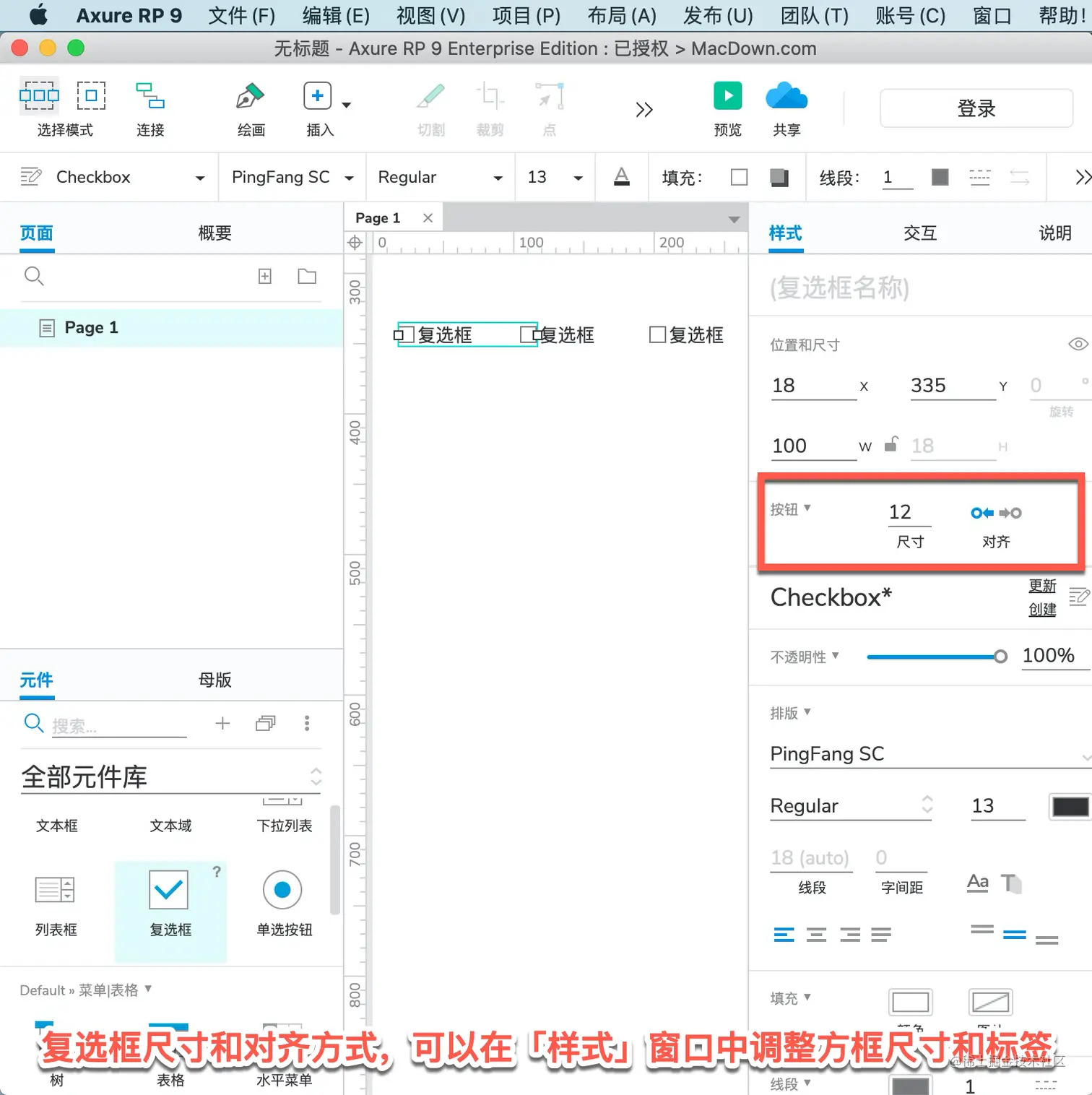Screen dimensions: 1092x1095
Task: Click the Login button
Action: 976,108
